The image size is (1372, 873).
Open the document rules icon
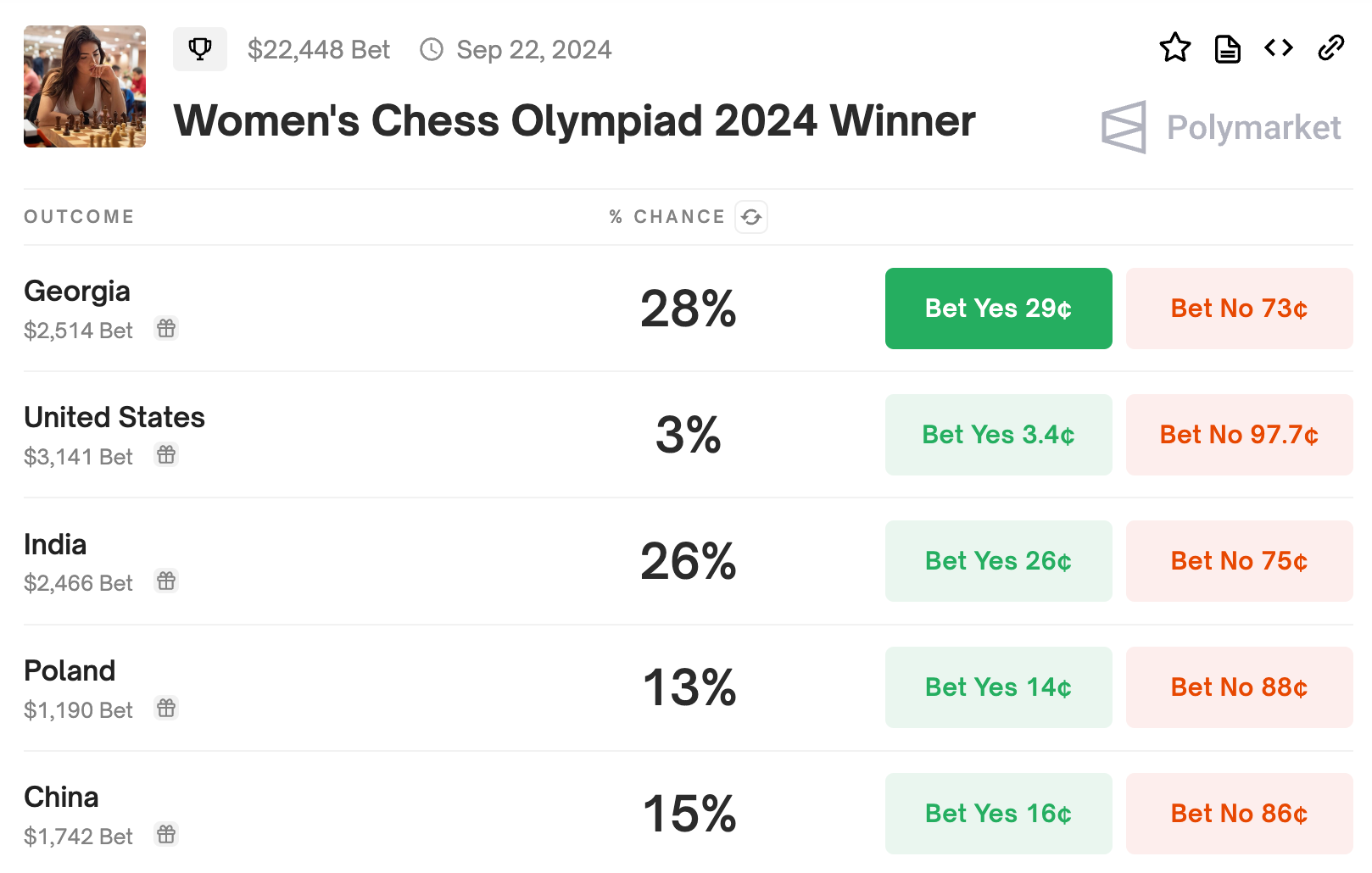[1227, 49]
